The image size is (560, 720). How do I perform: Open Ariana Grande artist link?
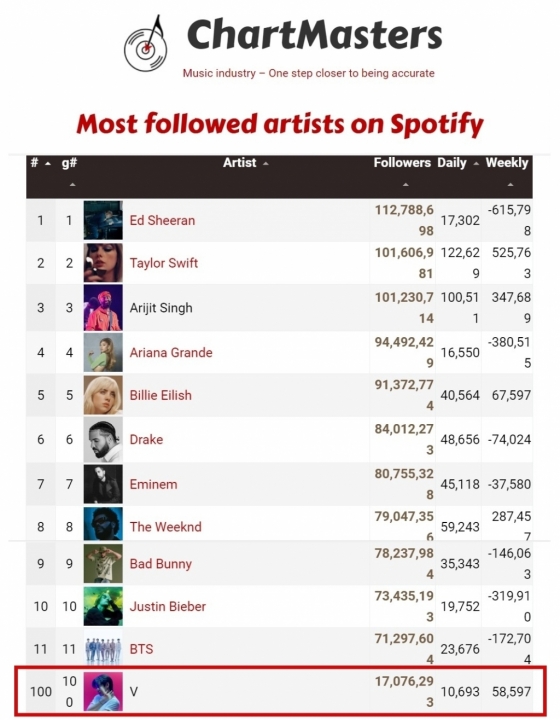pos(171,353)
